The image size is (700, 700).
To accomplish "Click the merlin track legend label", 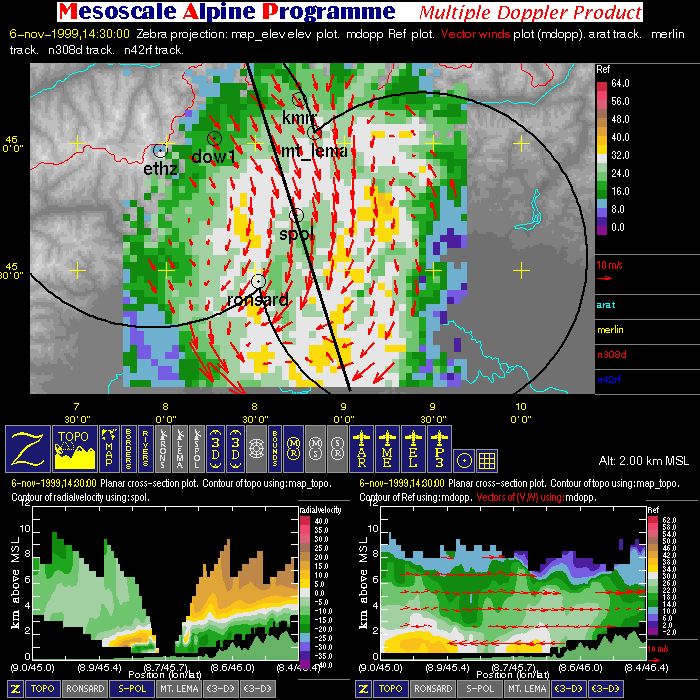I will click(x=610, y=330).
